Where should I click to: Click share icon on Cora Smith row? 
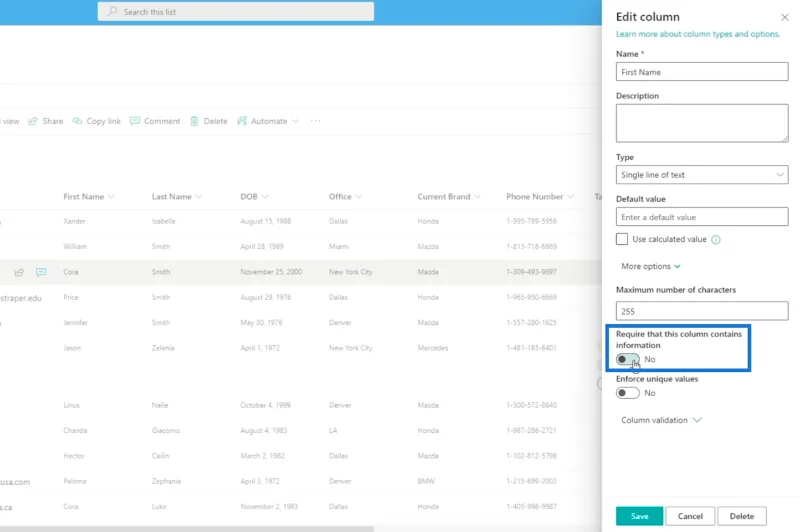pyautogui.click(x=19, y=272)
